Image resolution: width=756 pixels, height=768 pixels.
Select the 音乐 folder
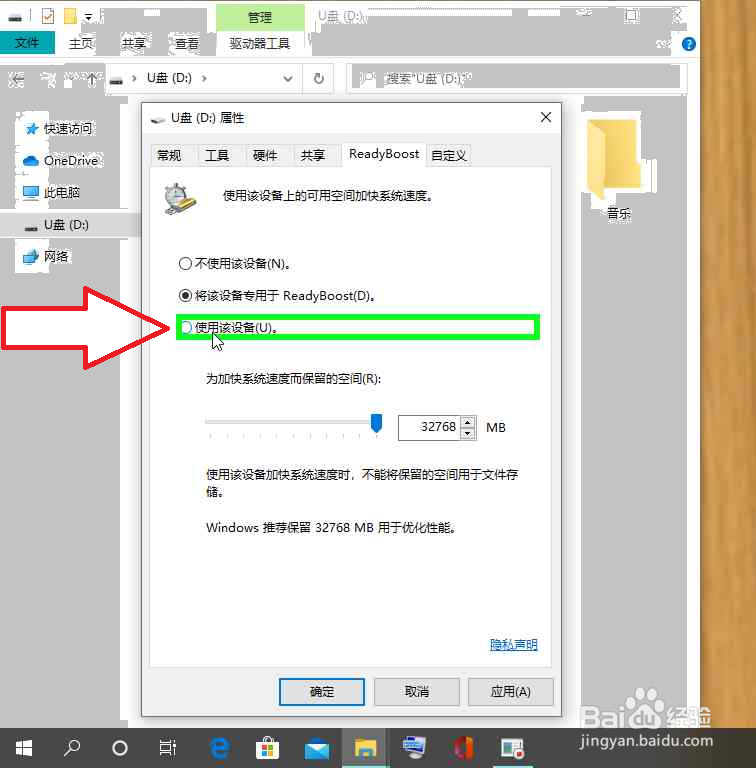(x=619, y=169)
